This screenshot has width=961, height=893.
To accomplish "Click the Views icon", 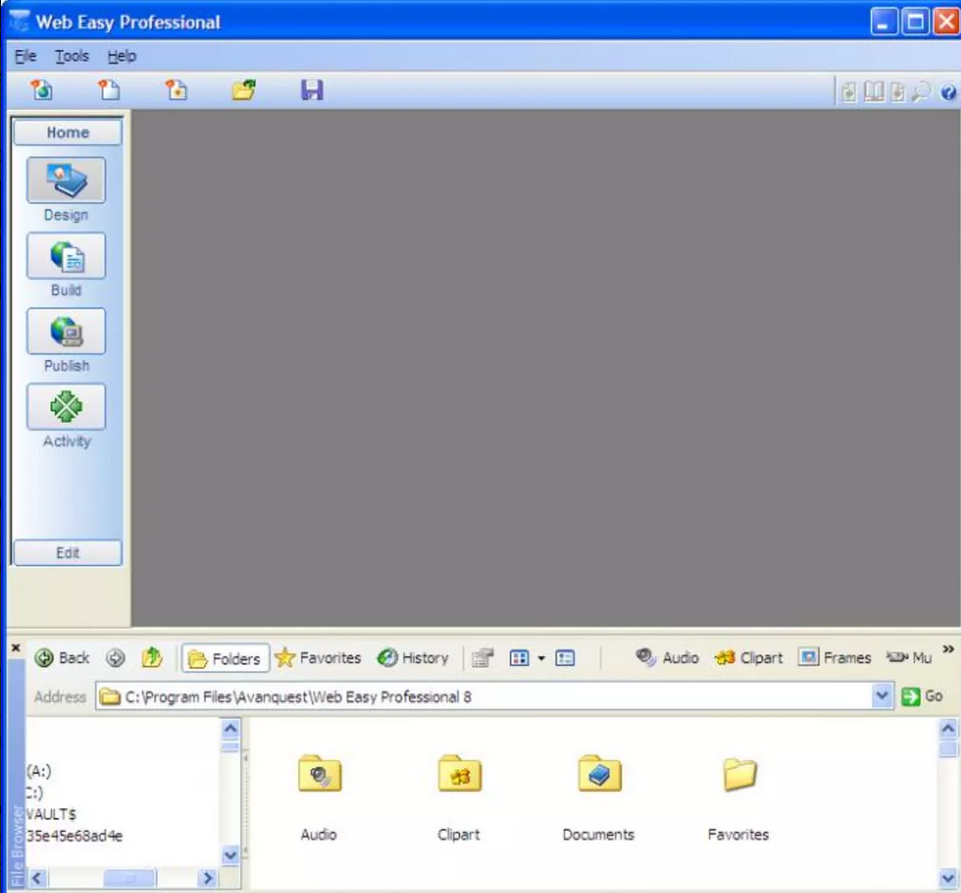I will (x=519, y=658).
